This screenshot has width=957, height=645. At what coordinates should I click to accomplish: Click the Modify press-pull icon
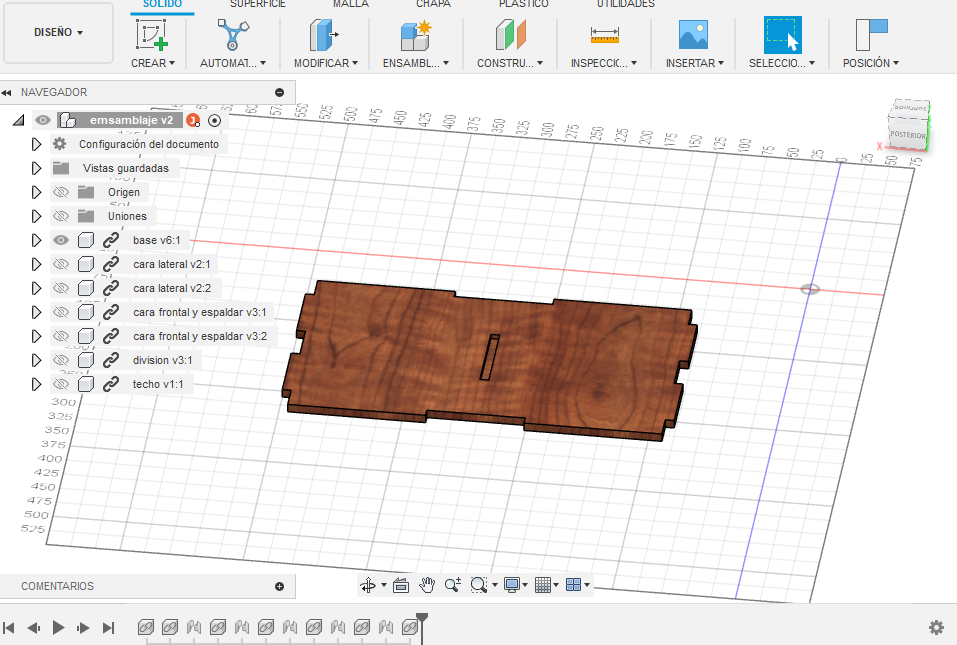(324, 35)
